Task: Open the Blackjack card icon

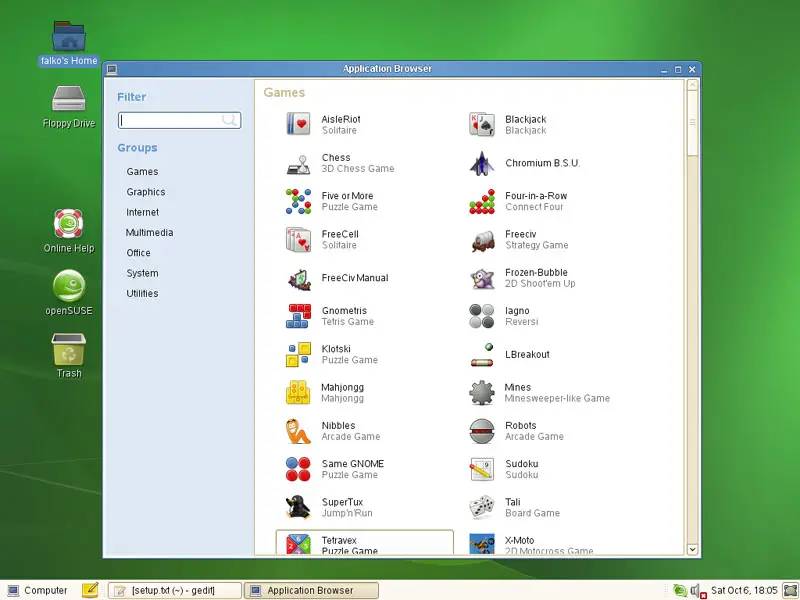Action: pos(482,124)
